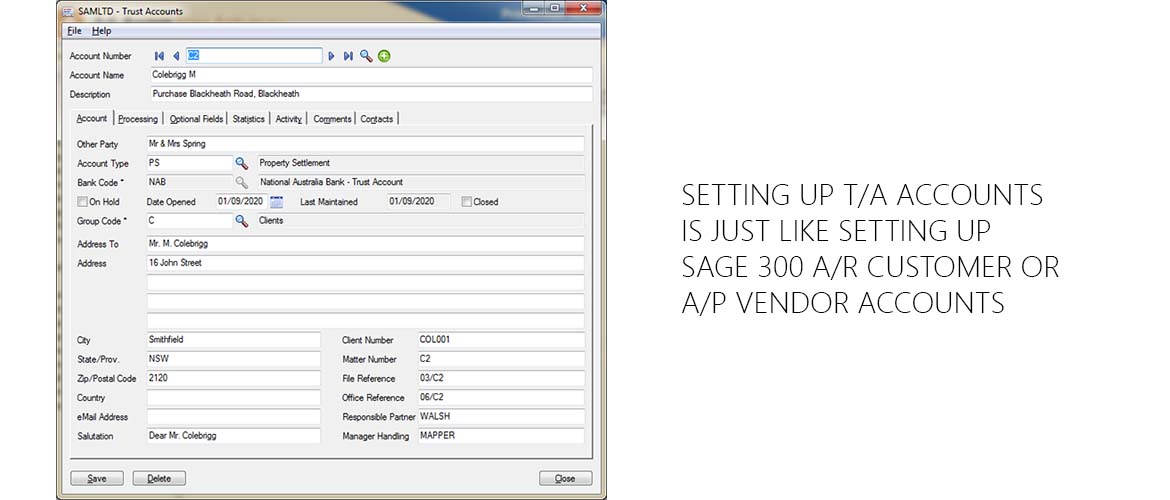
Task: Click the 16 John Street address field
Action: pos(366,263)
